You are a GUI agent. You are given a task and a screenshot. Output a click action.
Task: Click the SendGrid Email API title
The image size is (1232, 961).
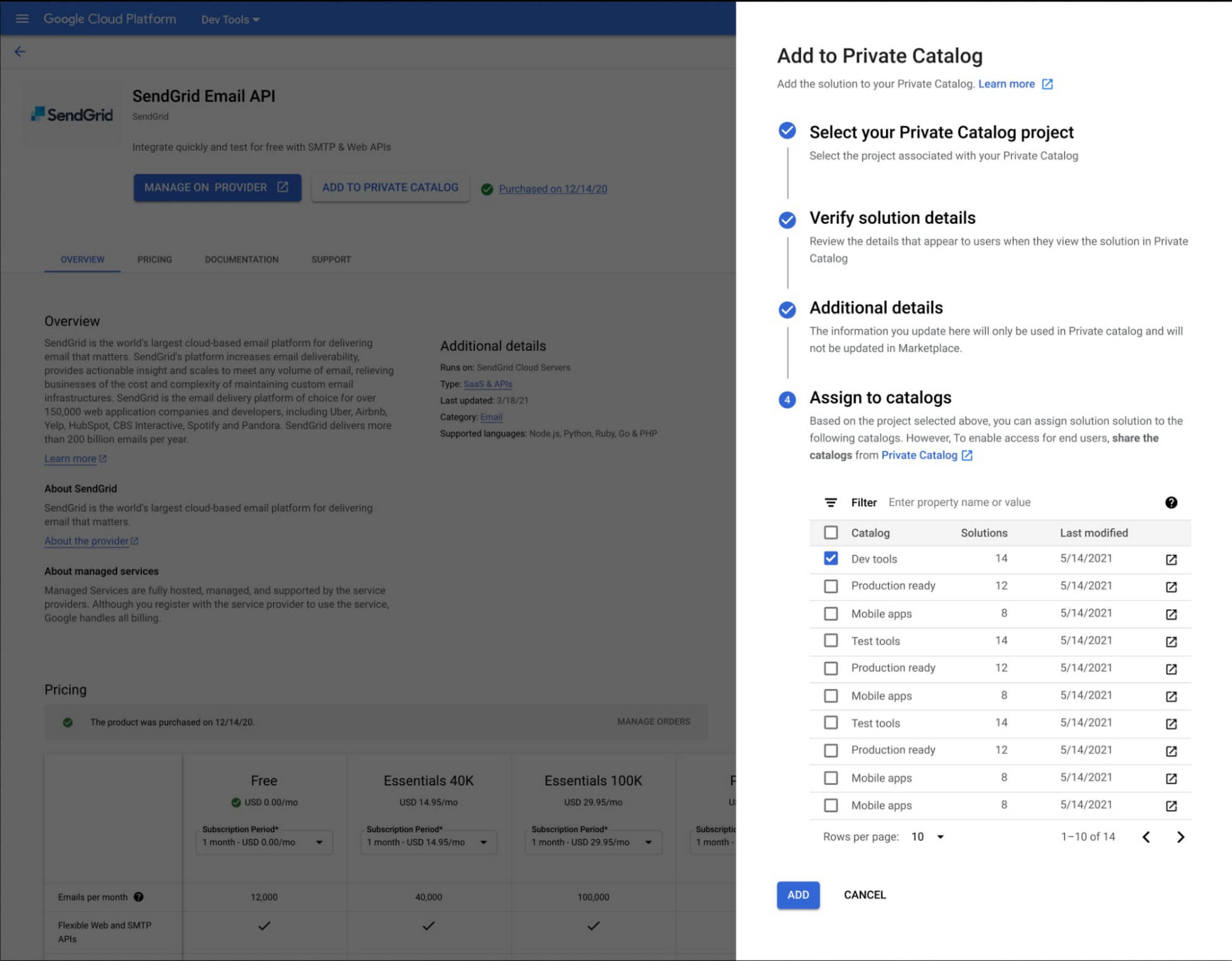coord(204,96)
